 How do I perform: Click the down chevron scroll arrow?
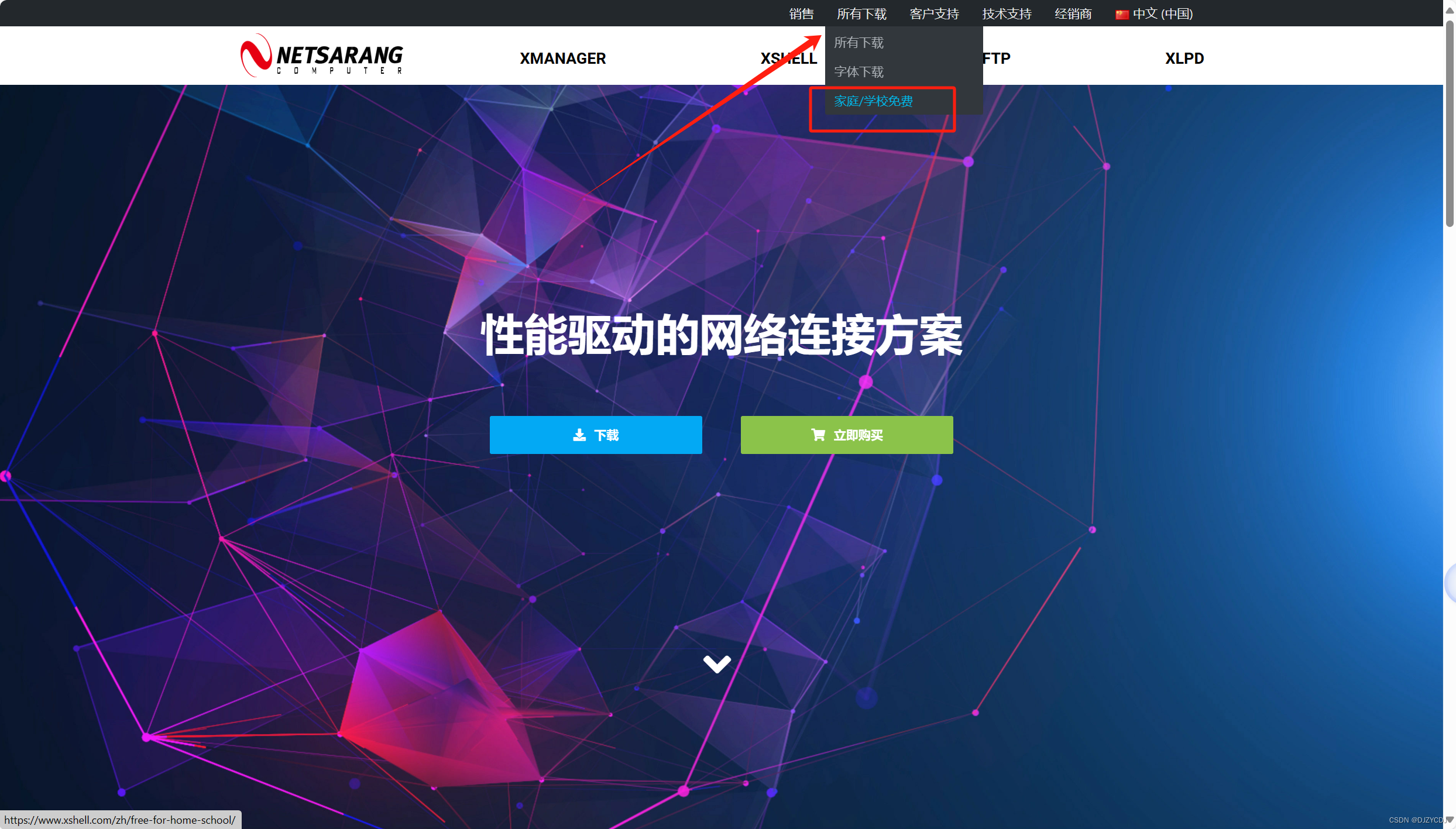pyautogui.click(x=716, y=664)
